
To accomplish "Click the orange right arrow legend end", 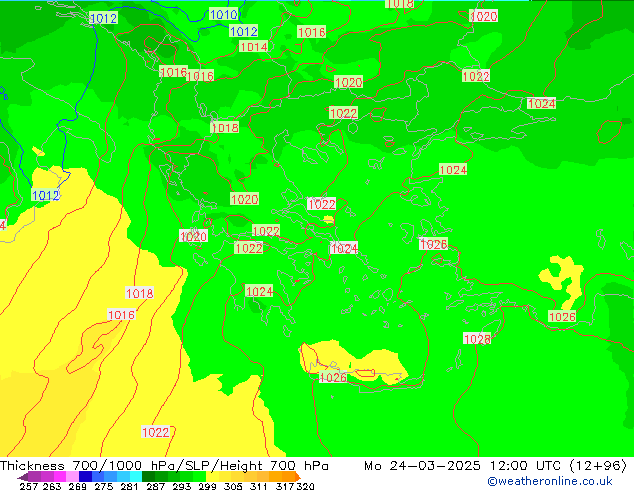I will coord(298,477).
